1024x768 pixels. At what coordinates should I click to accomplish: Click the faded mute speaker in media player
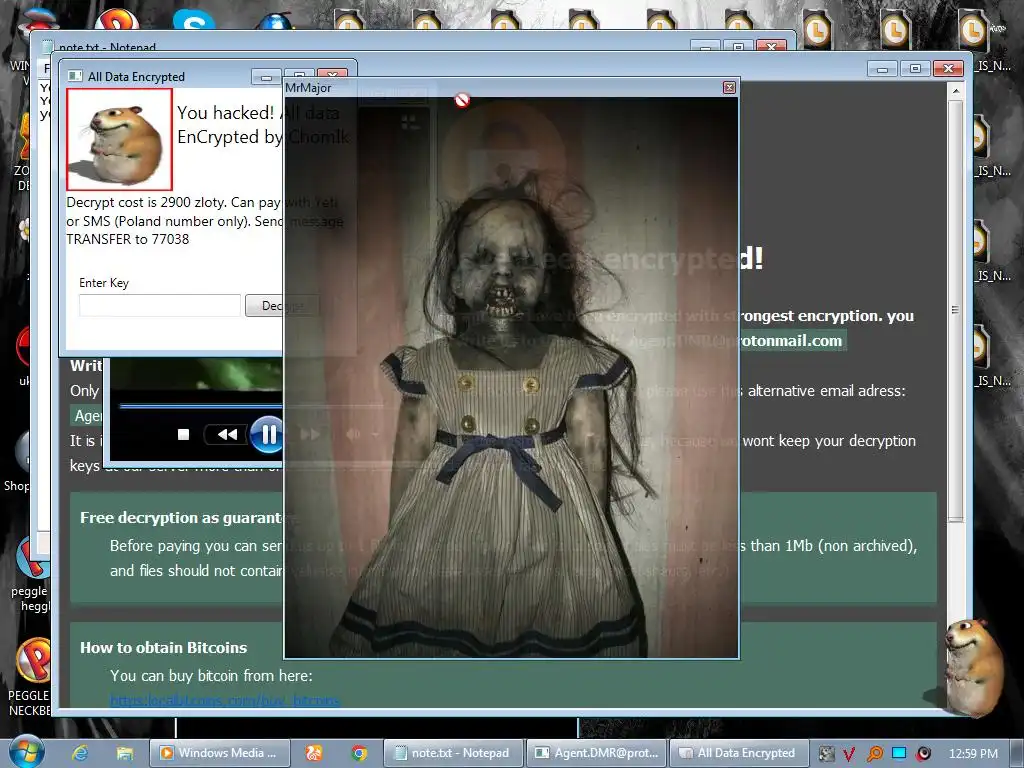click(353, 434)
